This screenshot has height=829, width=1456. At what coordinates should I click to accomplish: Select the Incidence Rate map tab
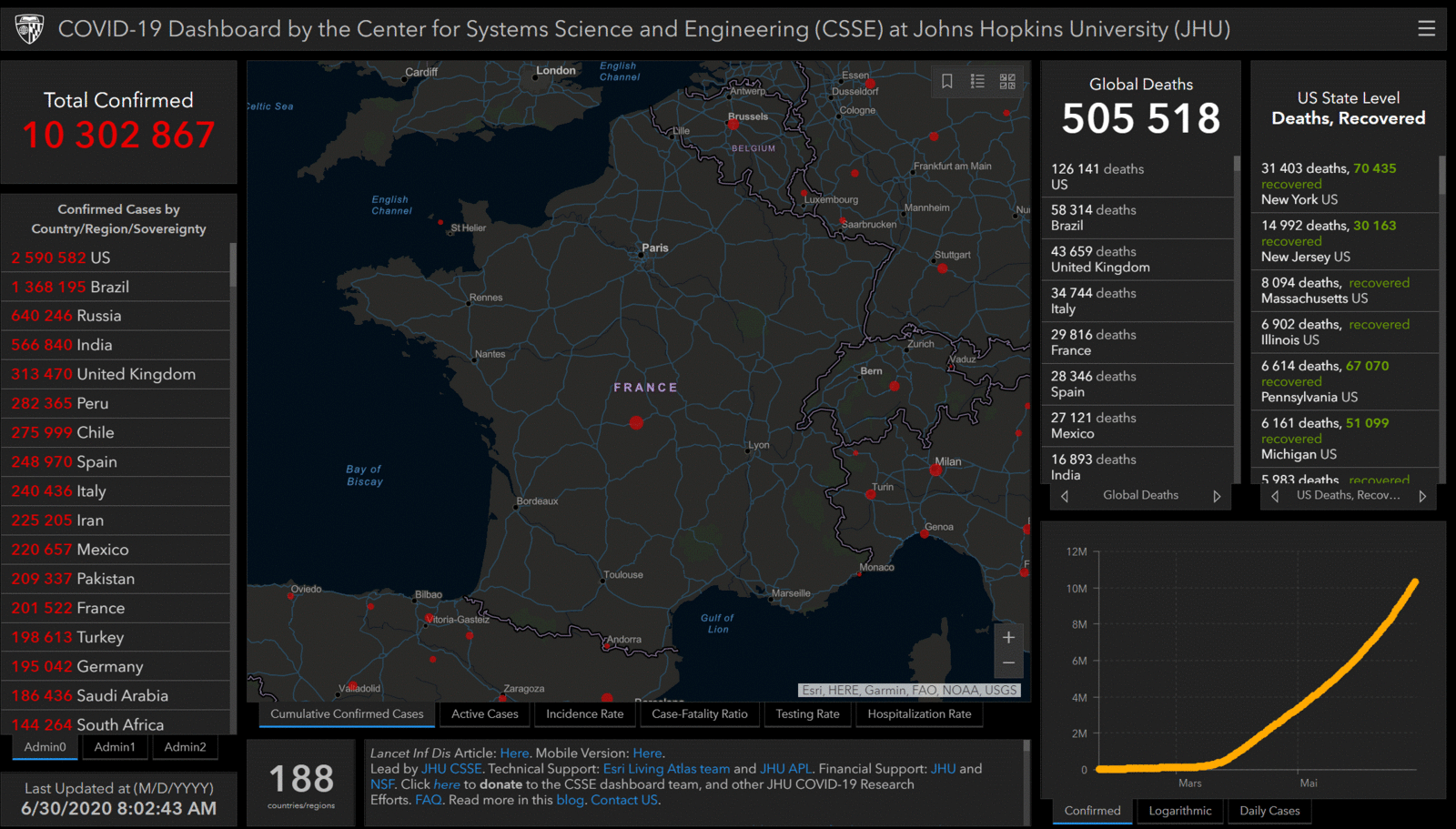585,714
